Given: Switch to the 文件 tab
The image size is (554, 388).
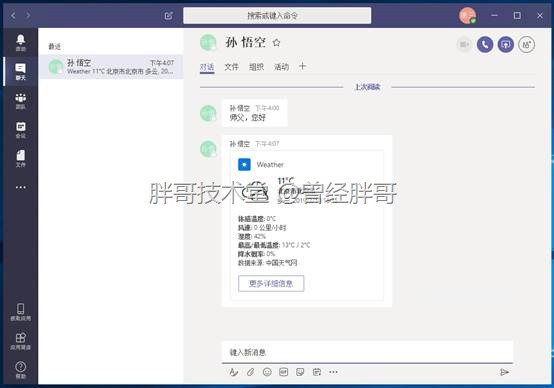Looking at the screenshot, I should coord(231,67).
